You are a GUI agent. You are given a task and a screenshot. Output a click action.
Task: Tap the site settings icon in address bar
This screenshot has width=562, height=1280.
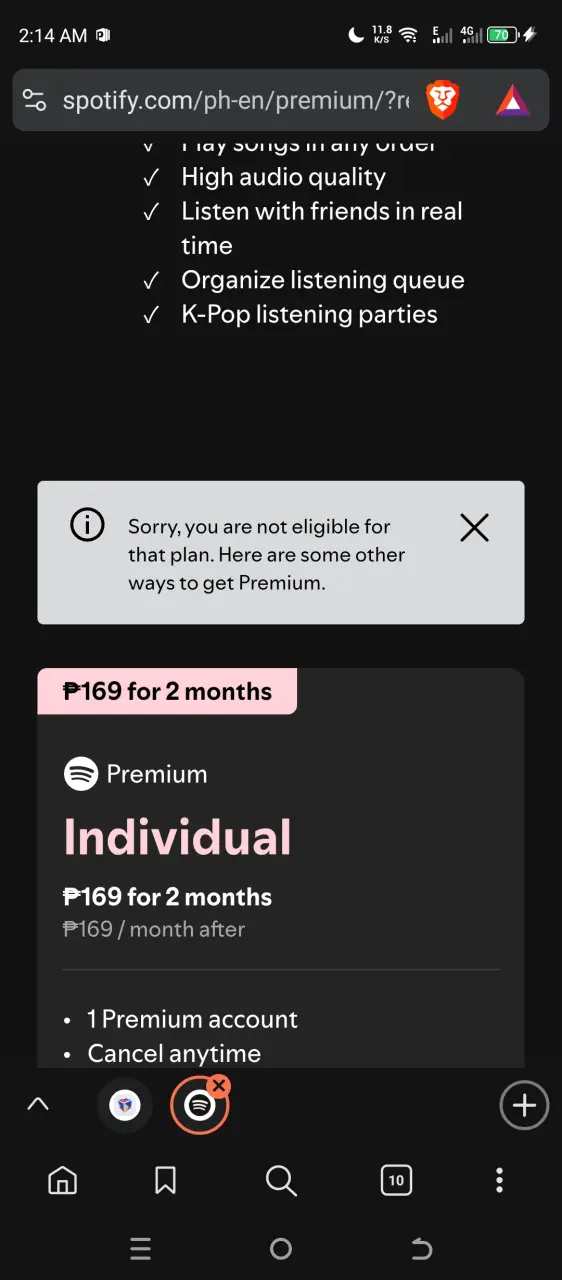[x=34, y=100]
